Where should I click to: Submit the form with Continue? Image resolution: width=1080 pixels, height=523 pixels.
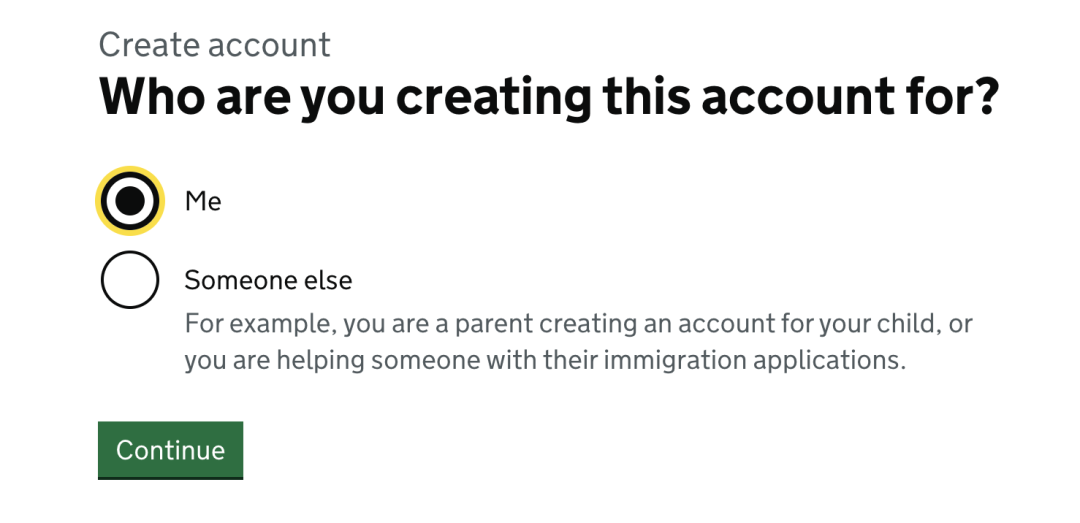pyautogui.click(x=170, y=450)
